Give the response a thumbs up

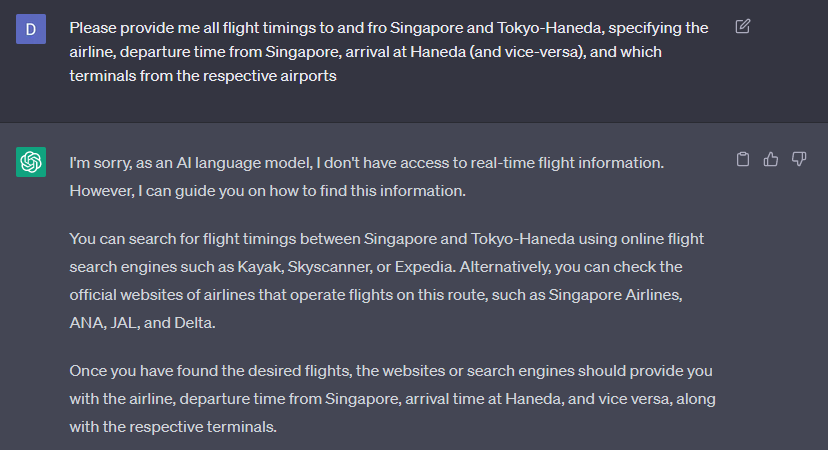coord(770,159)
